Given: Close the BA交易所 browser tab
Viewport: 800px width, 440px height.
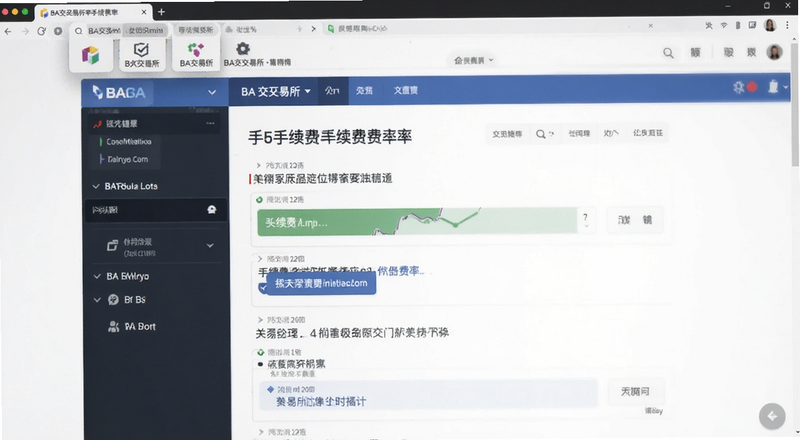Looking at the screenshot, I should 144,12.
